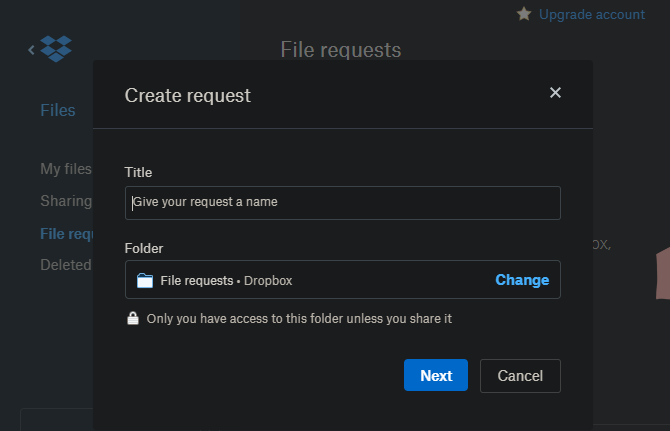This screenshot has width=670, height=431.
Task: Go to My files in sidebar
Action: (66, 169)
